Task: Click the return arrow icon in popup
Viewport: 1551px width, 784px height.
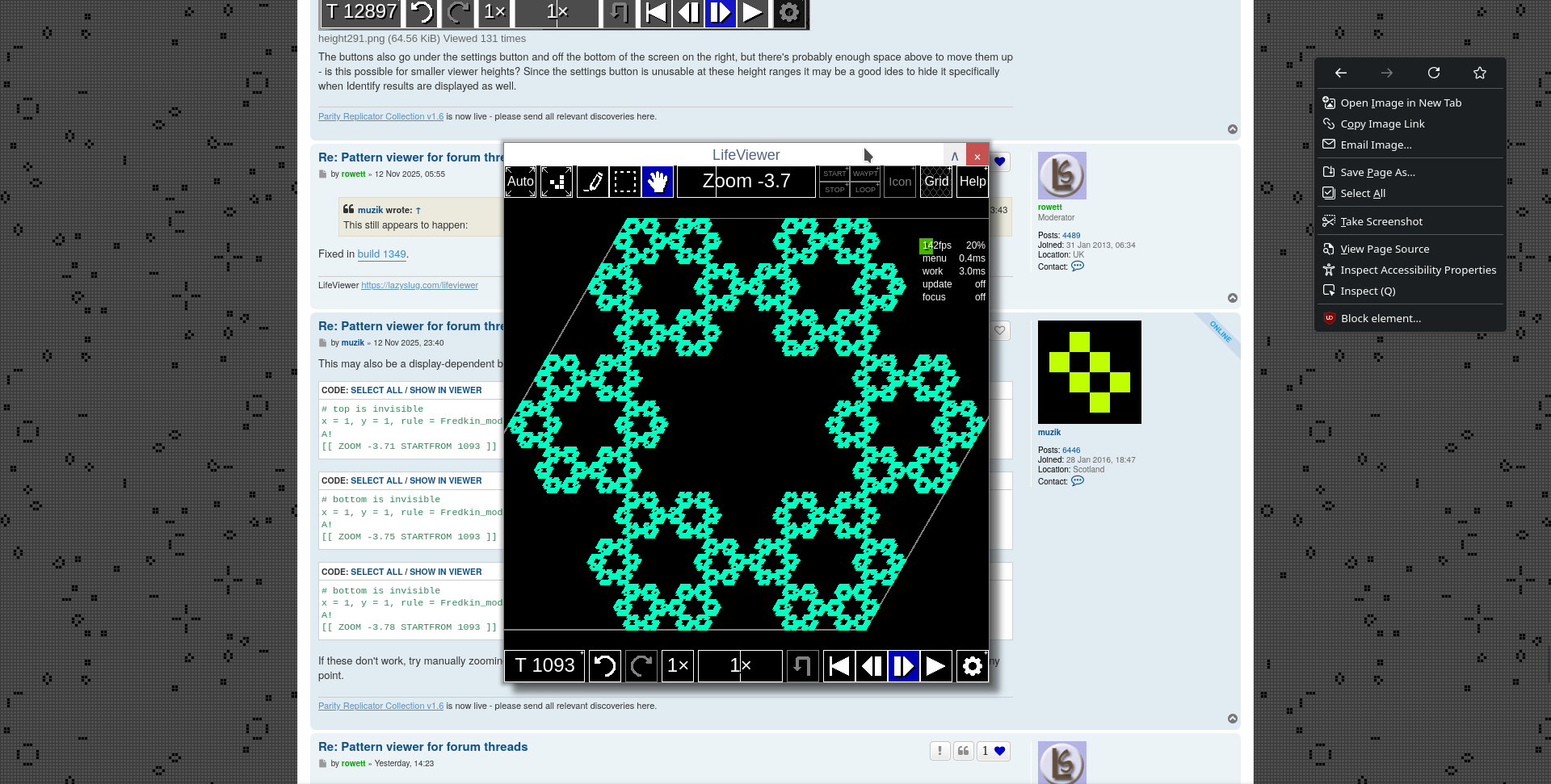Action: click(803, 666)
